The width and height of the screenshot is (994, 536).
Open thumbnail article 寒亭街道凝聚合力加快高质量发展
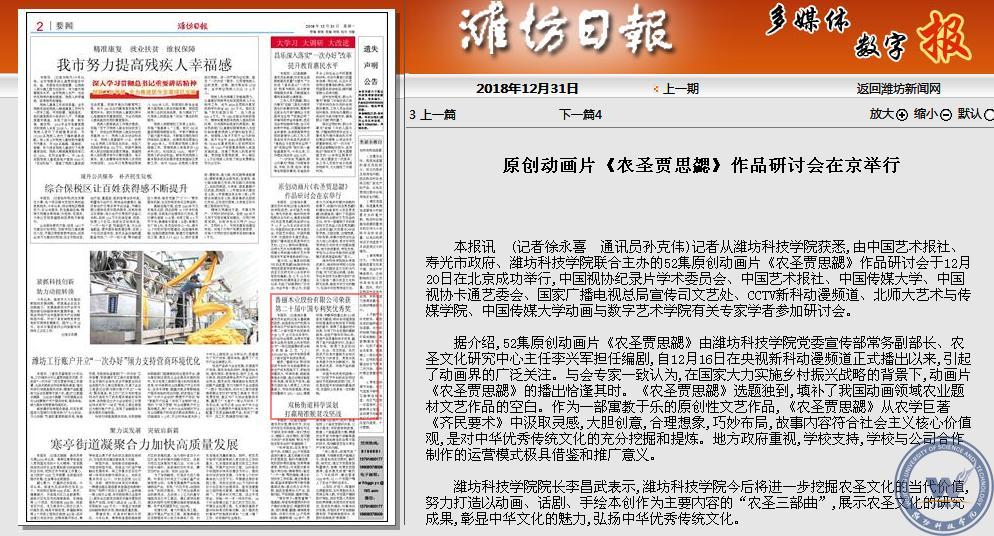[x=144, y=444]
